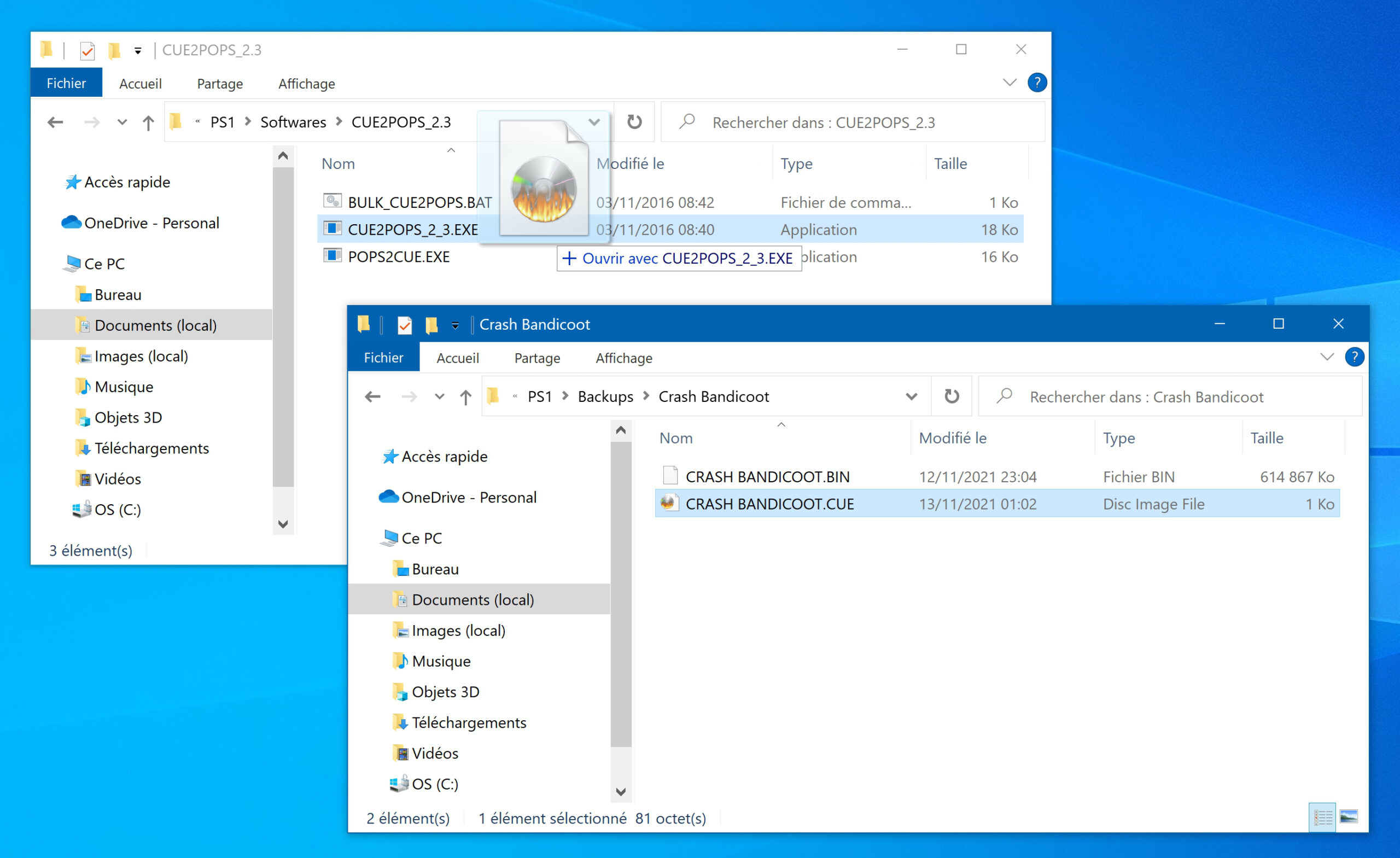This screenshot has width=1400, height=858.
Task: Go up one folder in Crash Bandicoot window
Action: (465, 396)
